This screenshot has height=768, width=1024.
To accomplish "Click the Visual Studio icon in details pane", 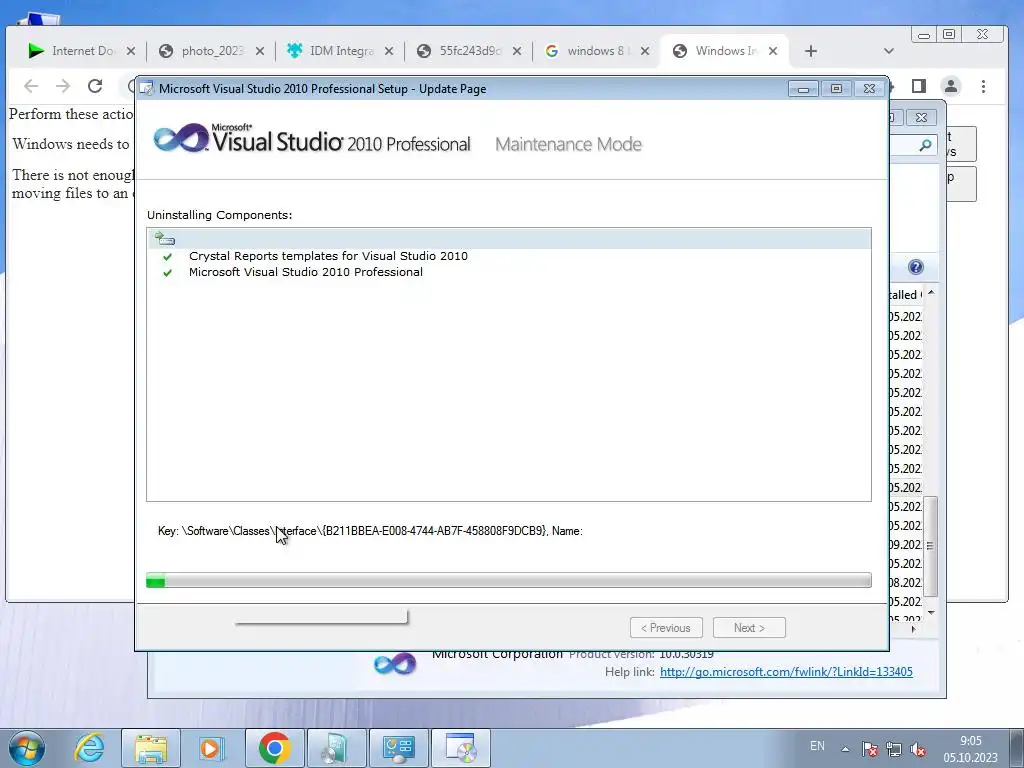I will [395, 664].
